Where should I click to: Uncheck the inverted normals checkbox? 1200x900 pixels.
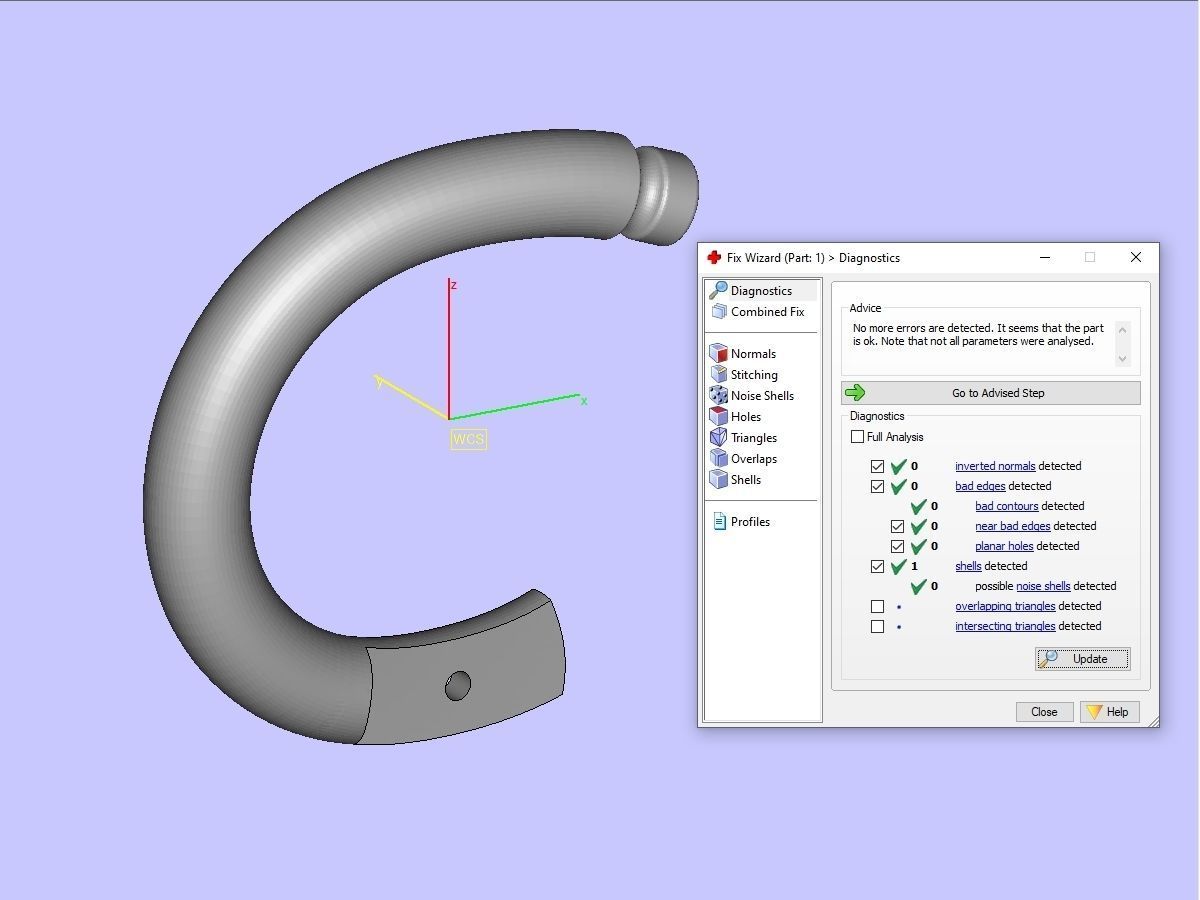pyautogui.click(x=877, y=466)
